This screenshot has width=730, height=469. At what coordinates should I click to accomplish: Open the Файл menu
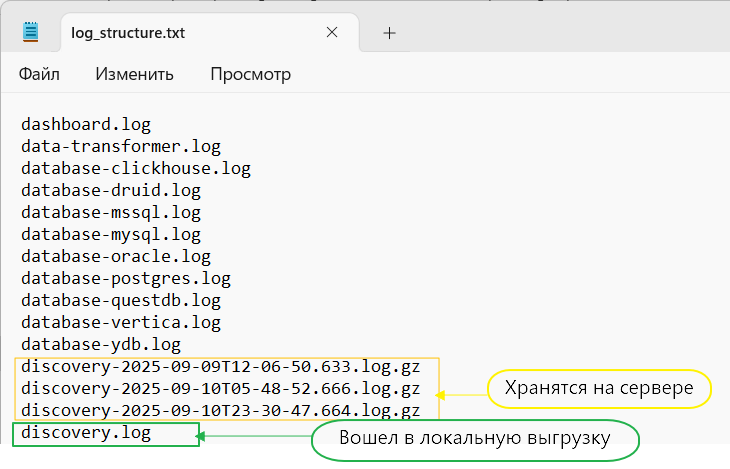pos(39,74)
